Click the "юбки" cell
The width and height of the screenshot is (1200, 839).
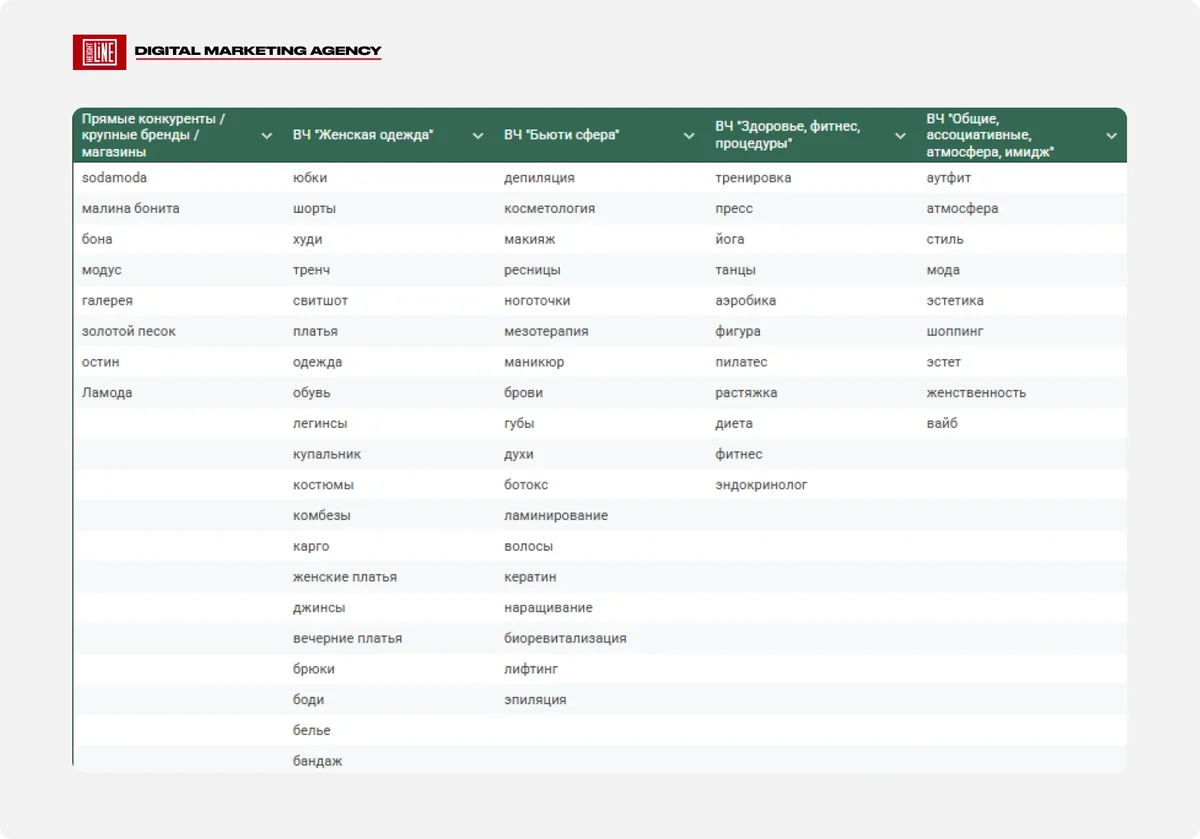point(388,178)
